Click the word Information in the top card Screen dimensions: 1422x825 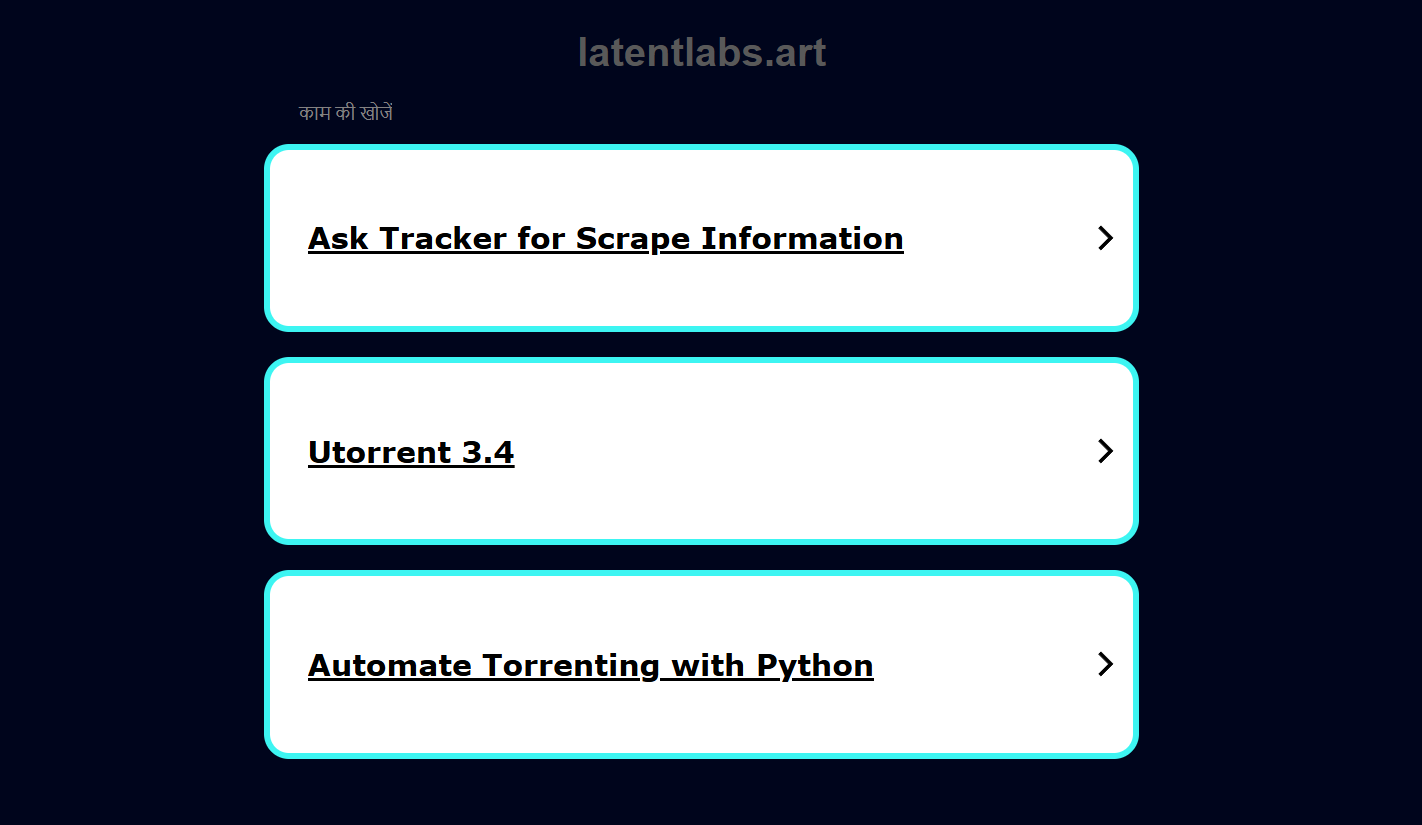(x=802, y=239)
